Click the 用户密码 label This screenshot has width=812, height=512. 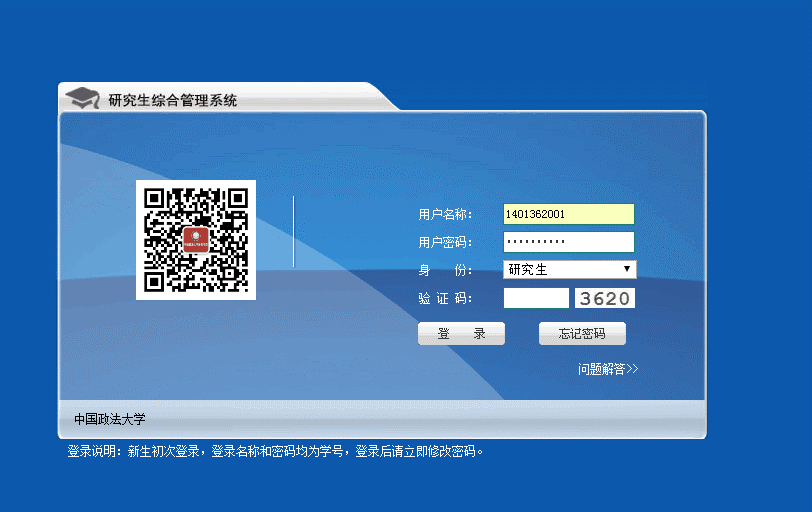point(445,242)
